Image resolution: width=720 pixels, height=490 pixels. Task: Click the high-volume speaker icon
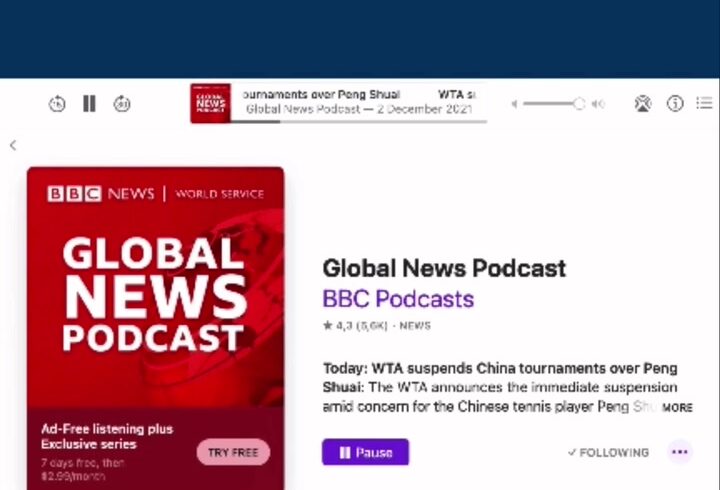click(x=598, y=104)
